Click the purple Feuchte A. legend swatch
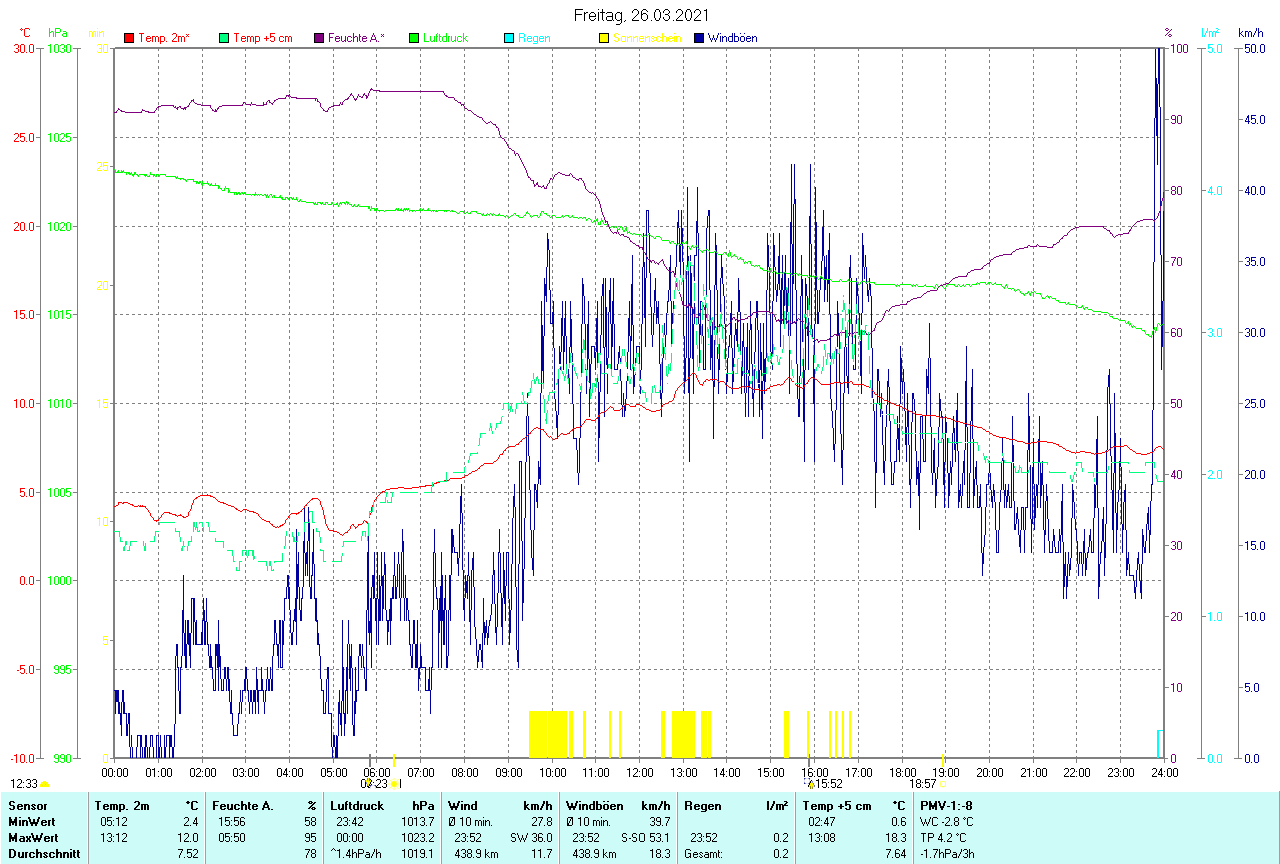 (x=319, y=38)
